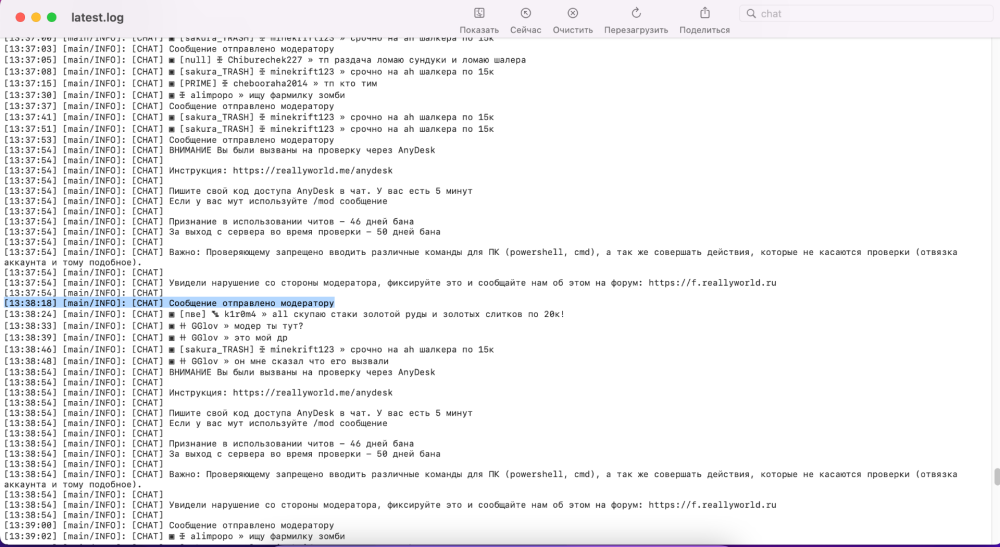Screen dimensions: 1000x547
Task: Select 13:37:54 'Признание в использовании читов' line
Action: [x=209, y=222]
